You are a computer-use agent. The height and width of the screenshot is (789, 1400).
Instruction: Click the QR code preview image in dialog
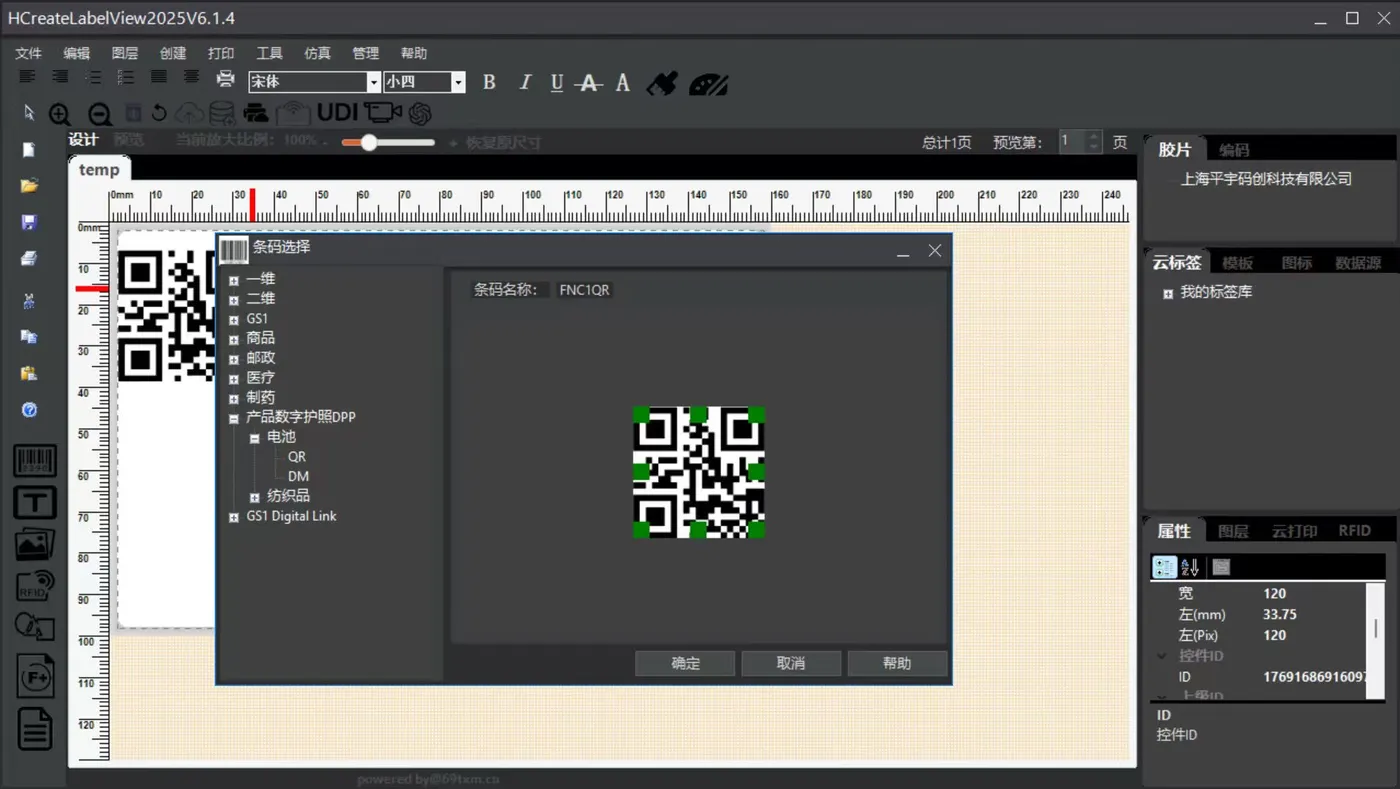[699, 472]
